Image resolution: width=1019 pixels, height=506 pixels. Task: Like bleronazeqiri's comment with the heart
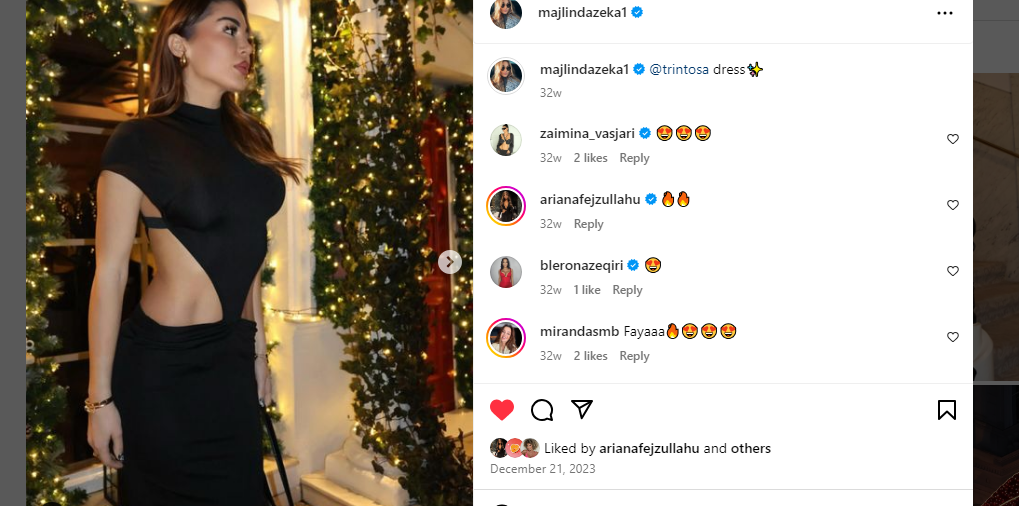pos(952,271)
